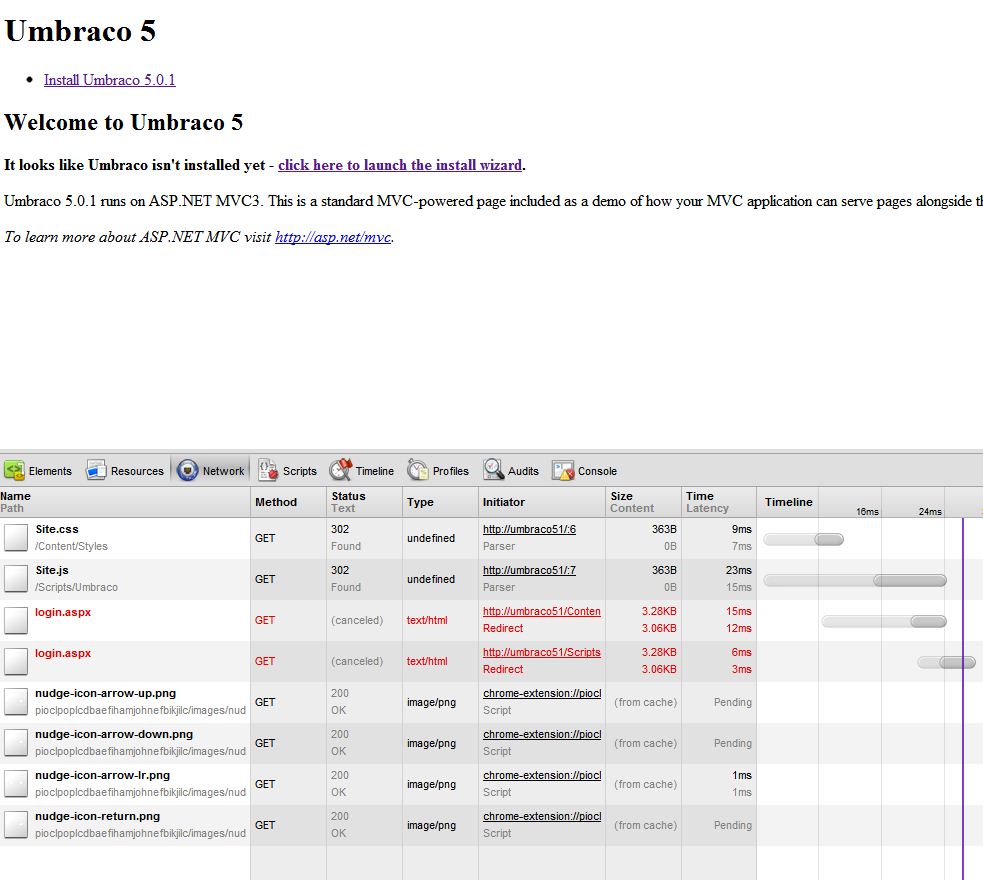Click the 9ms time value
The height and width of the screenshot is (880, 983).
pyautogui.click(x=742, y=529)
